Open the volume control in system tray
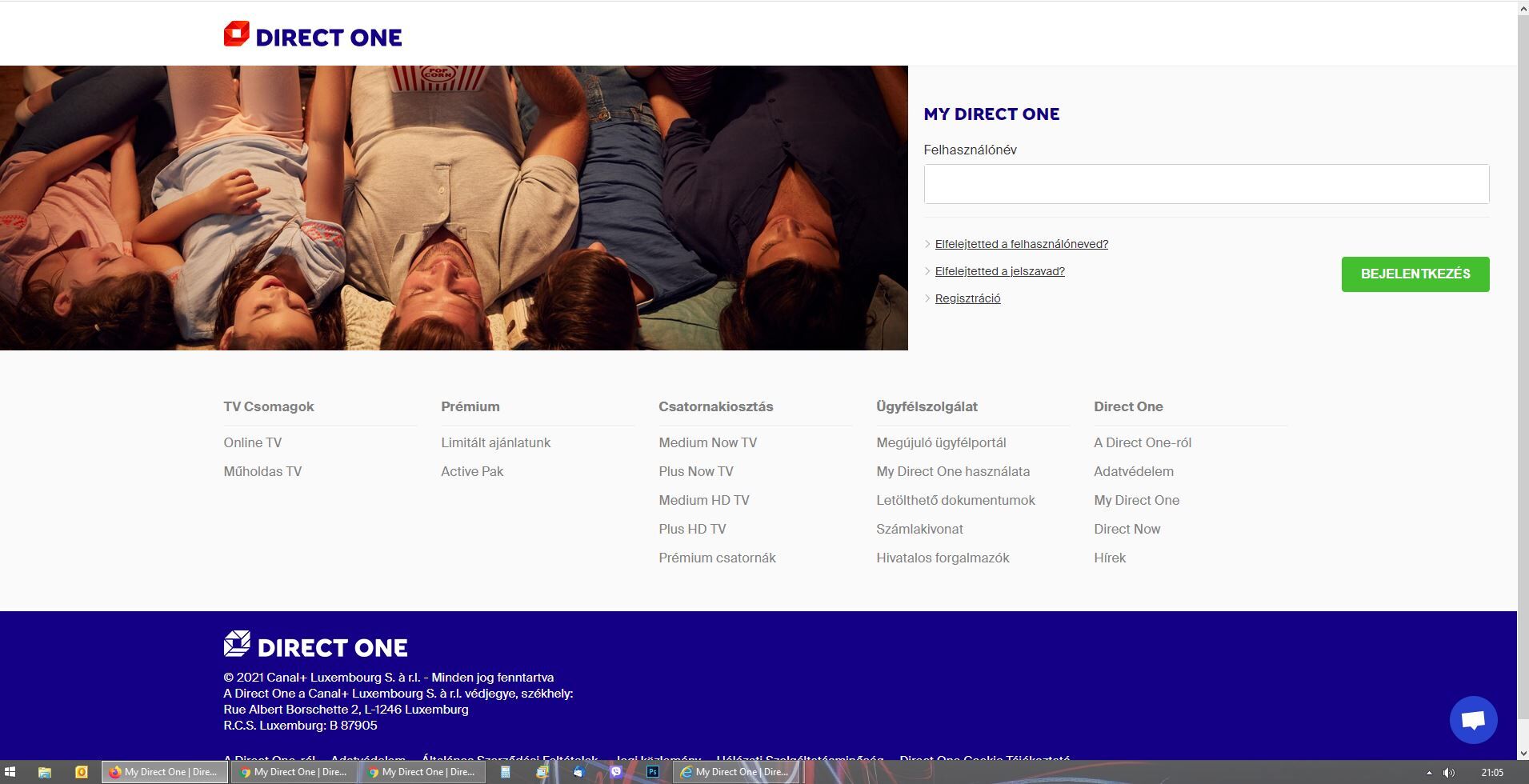The image size is (1529, 784). click(x=1449, y=773)
